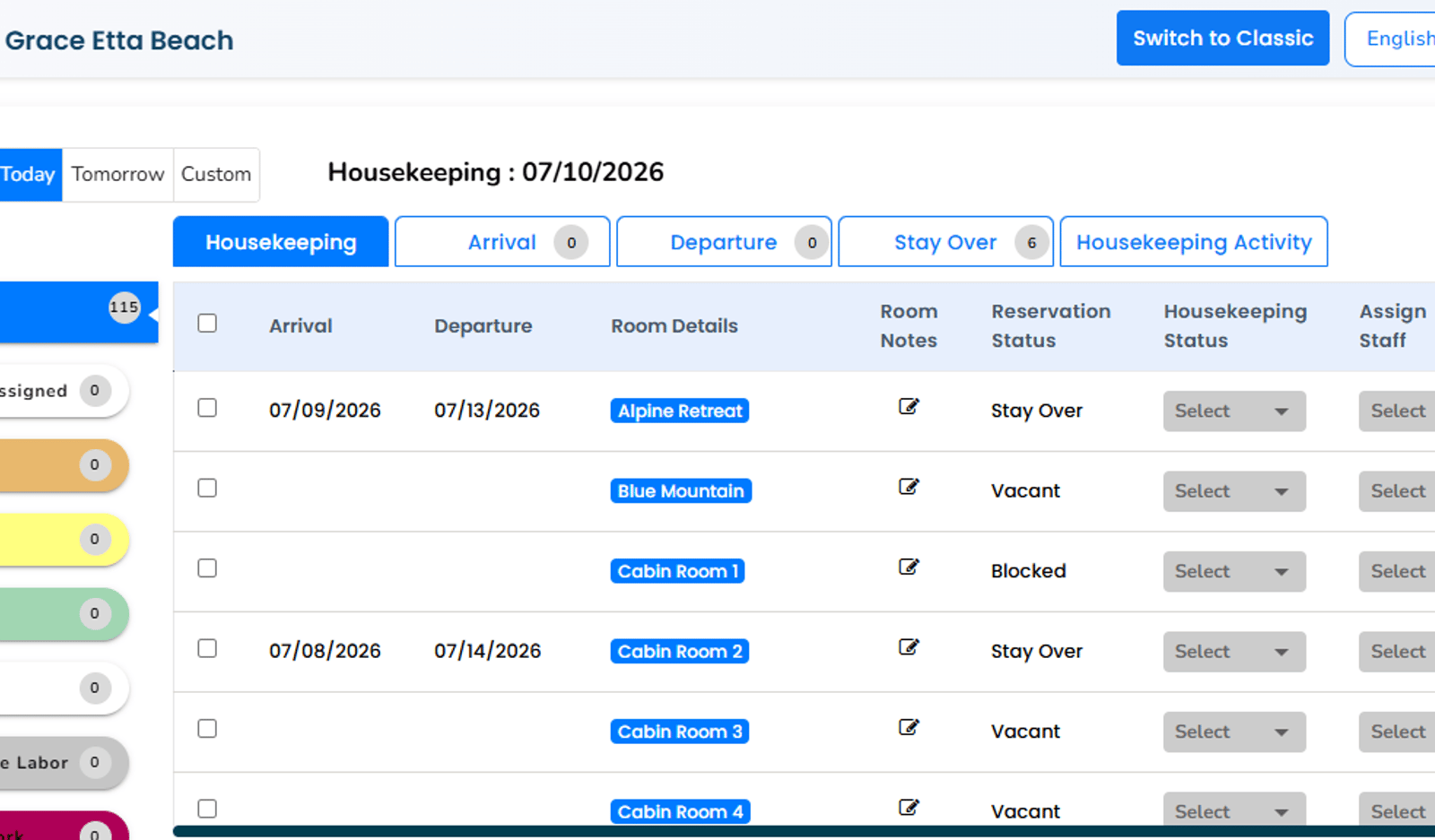The image size is (1435, 840).
Task: Open assign staff select for Alpine Retreat
Action: pos(1397,411)
